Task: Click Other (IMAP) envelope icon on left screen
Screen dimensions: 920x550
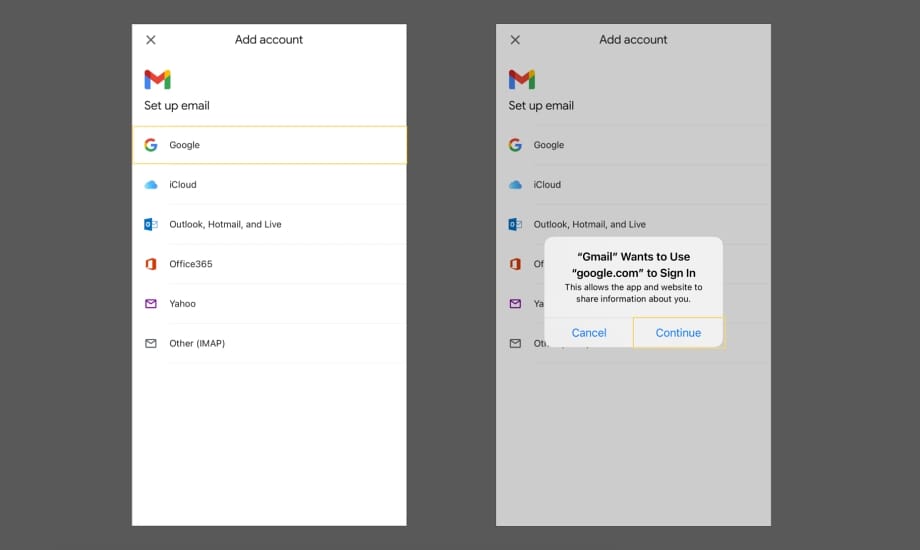Action: [x=151, y=343]
